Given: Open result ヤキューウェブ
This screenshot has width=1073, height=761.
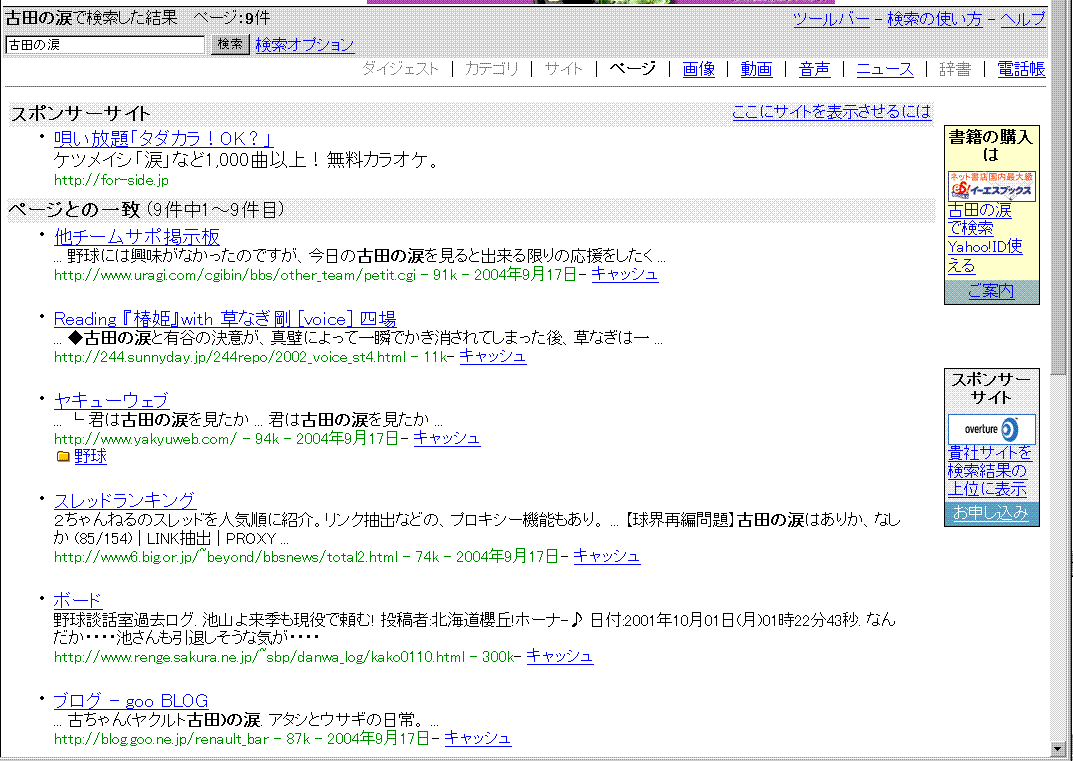Looking at the screenshot, I should [x=111, y=400].
